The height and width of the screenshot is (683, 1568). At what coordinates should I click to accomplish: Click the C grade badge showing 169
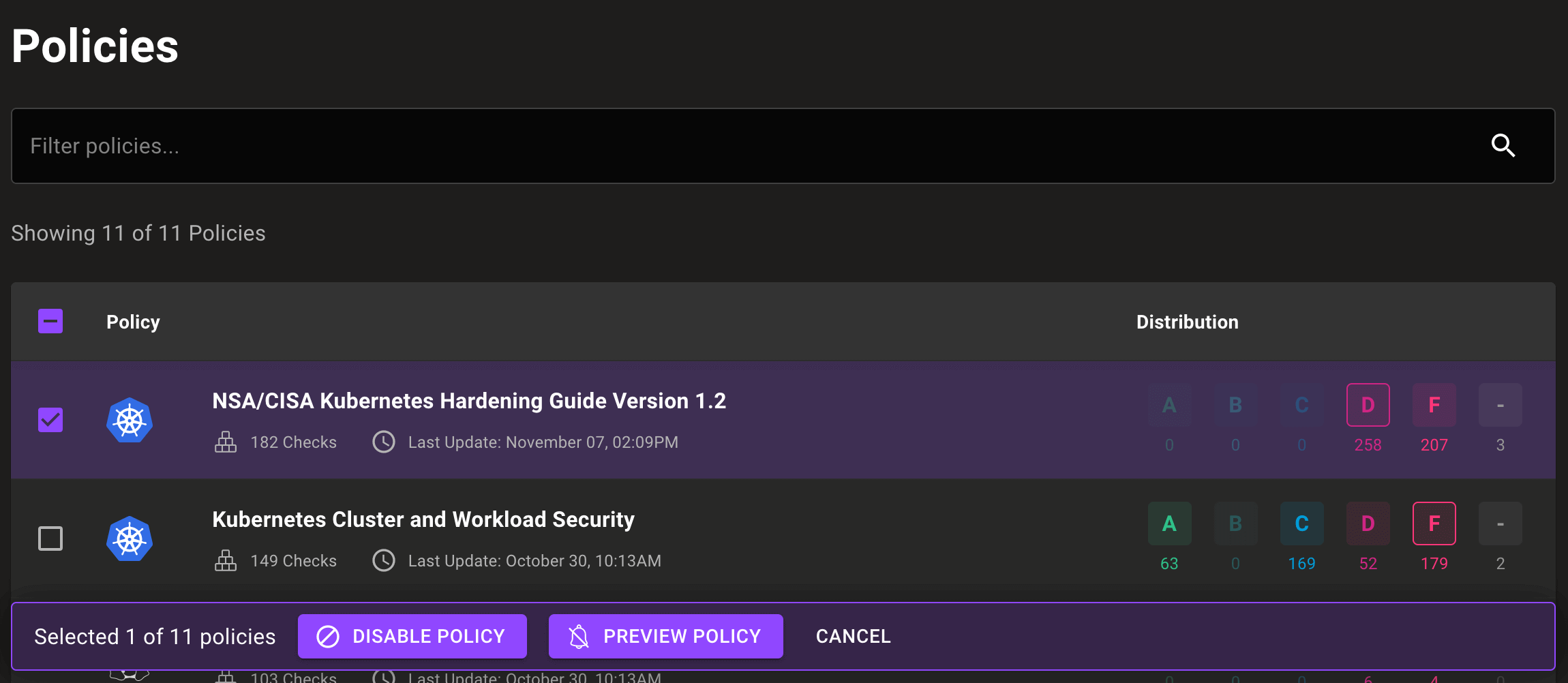coord(1301,523)
